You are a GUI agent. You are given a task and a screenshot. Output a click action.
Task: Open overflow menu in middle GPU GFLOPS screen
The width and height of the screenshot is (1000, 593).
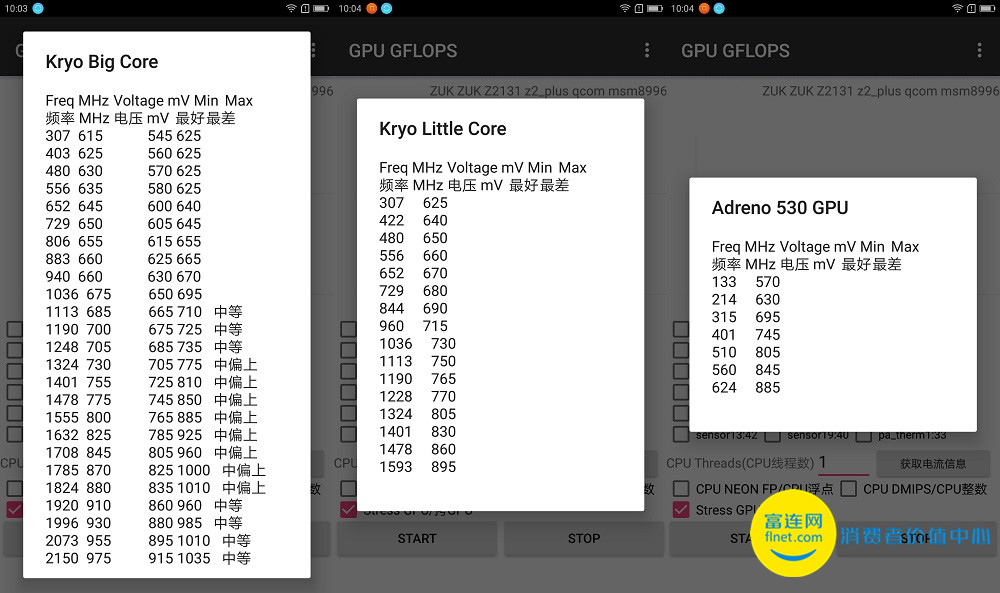point(647,50)
